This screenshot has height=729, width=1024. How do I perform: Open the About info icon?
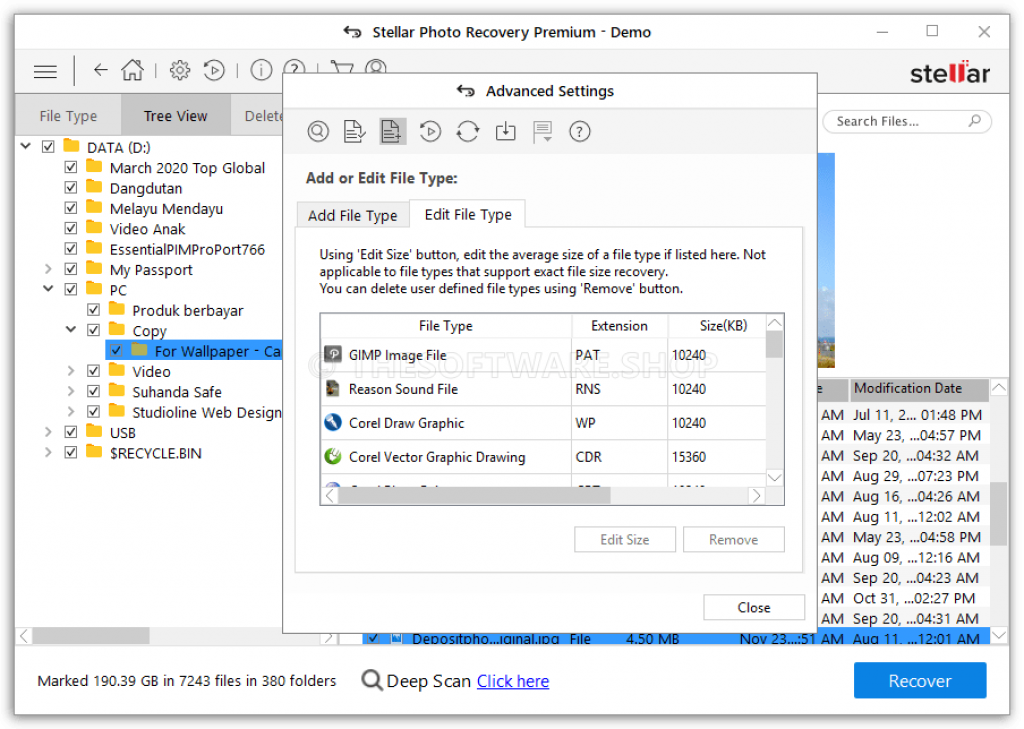(261, 70)
